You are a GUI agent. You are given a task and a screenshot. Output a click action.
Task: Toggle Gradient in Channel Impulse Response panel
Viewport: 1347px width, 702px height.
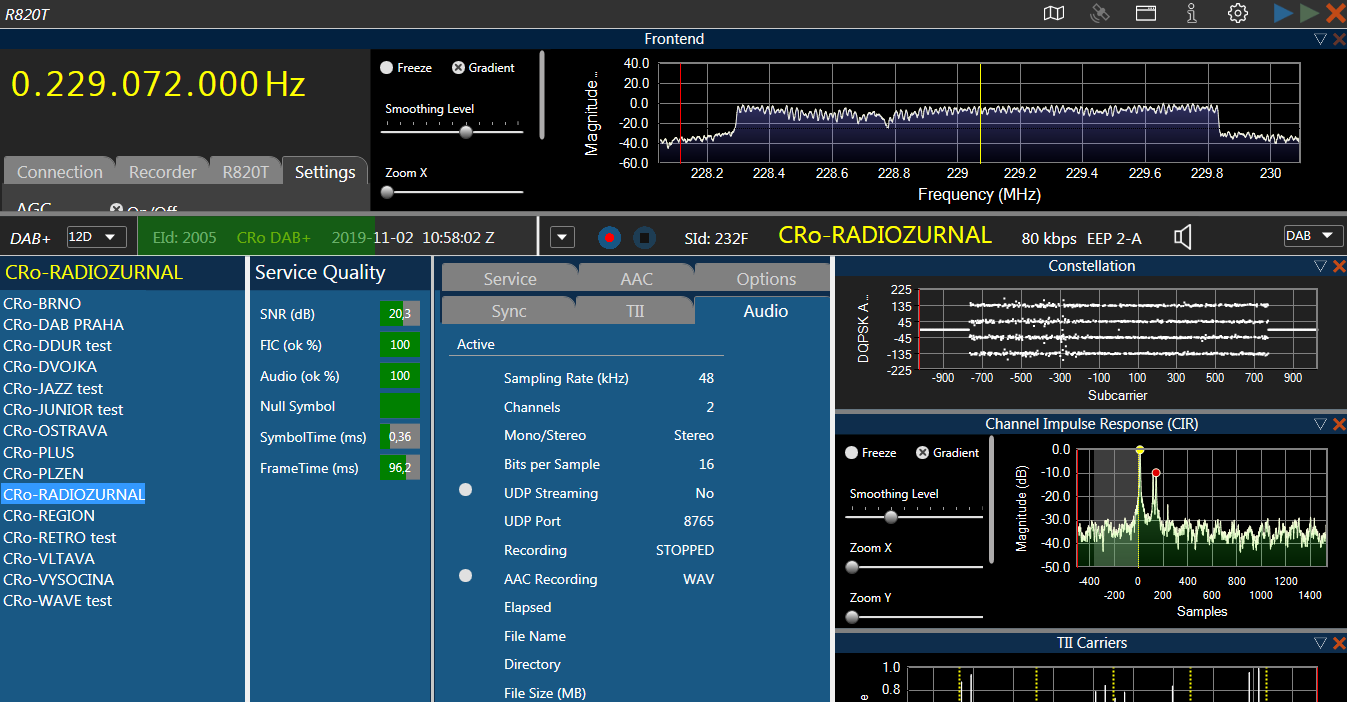click(922, 453)
